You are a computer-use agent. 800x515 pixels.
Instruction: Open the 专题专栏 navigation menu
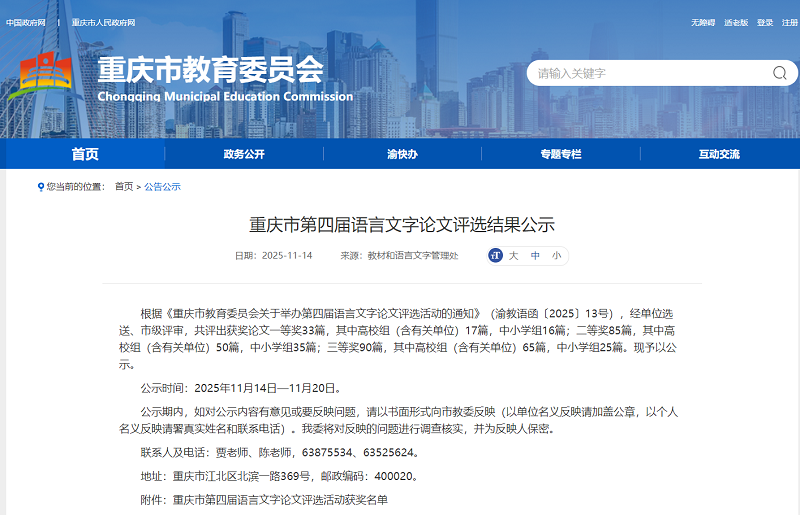(560, 154)
